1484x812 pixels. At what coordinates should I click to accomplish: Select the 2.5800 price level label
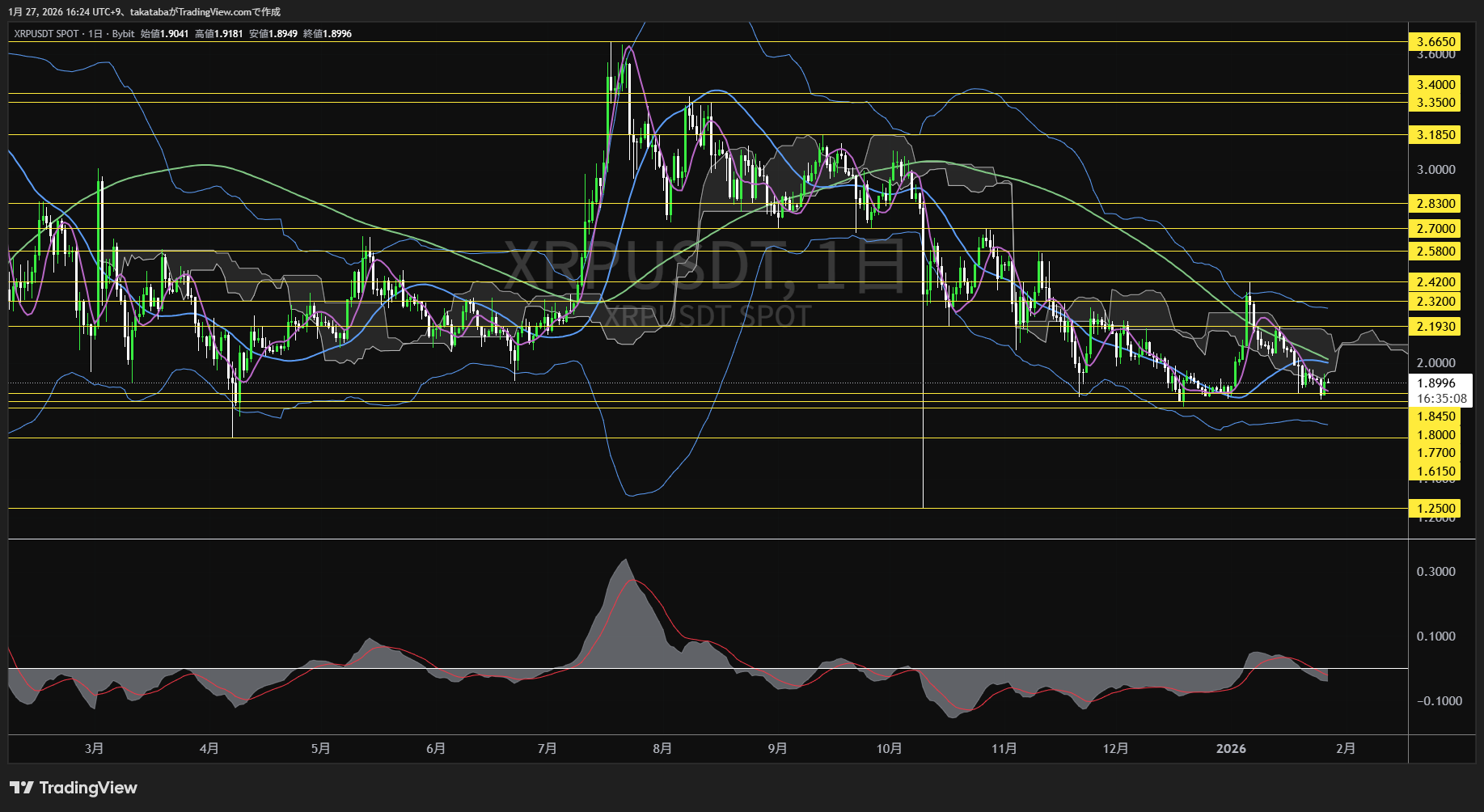click(1435, 252)
